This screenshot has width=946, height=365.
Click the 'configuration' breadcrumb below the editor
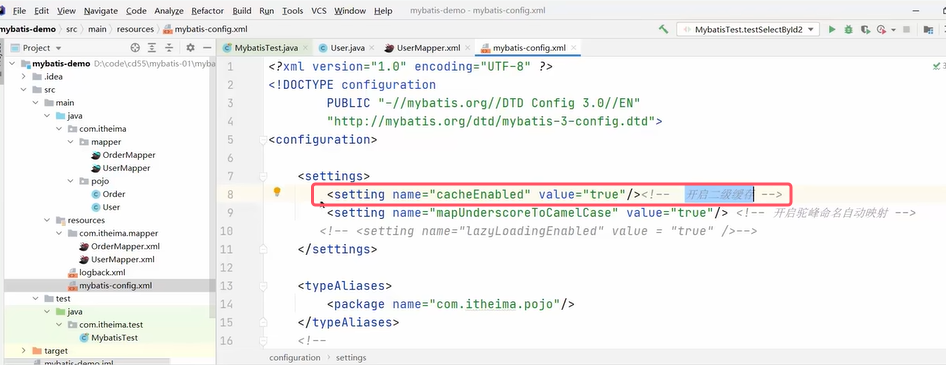click(x=295, y=358)
